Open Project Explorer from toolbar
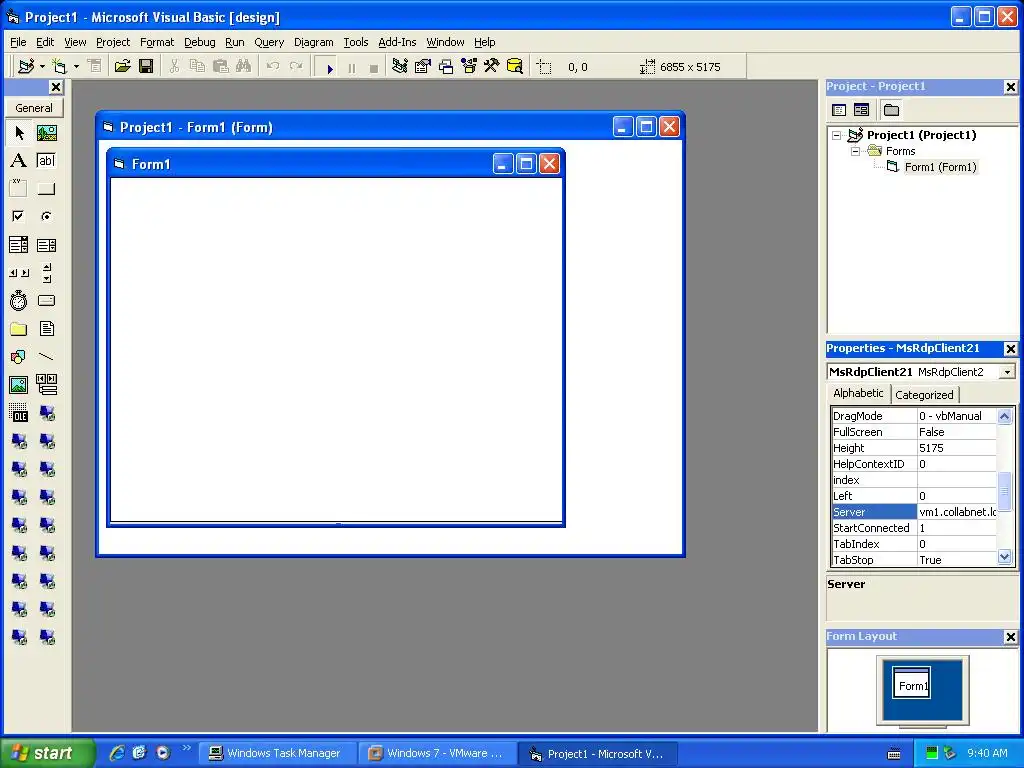The width and height of the screenshot is (1024, 768). click(400, 67)
